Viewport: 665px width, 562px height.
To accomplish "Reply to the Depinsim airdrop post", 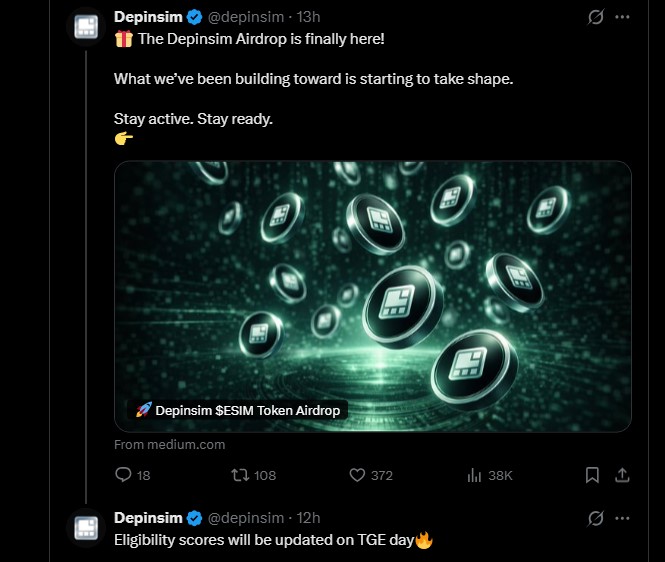I will (124, 475).
